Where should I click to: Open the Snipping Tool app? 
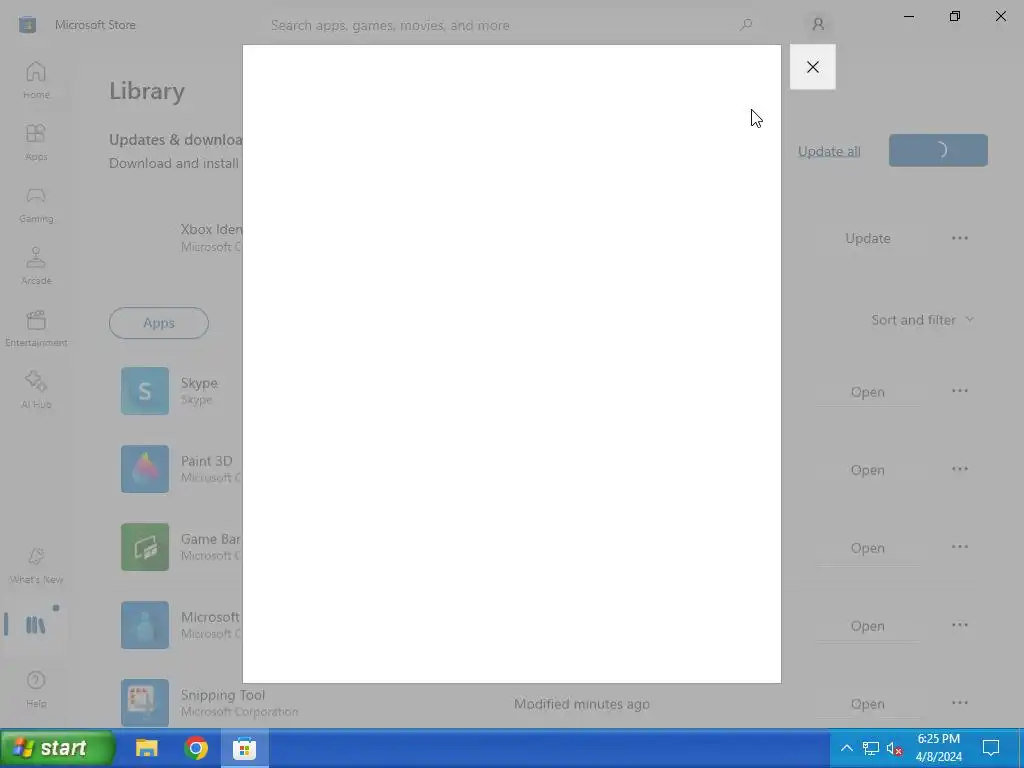point(867,704)
